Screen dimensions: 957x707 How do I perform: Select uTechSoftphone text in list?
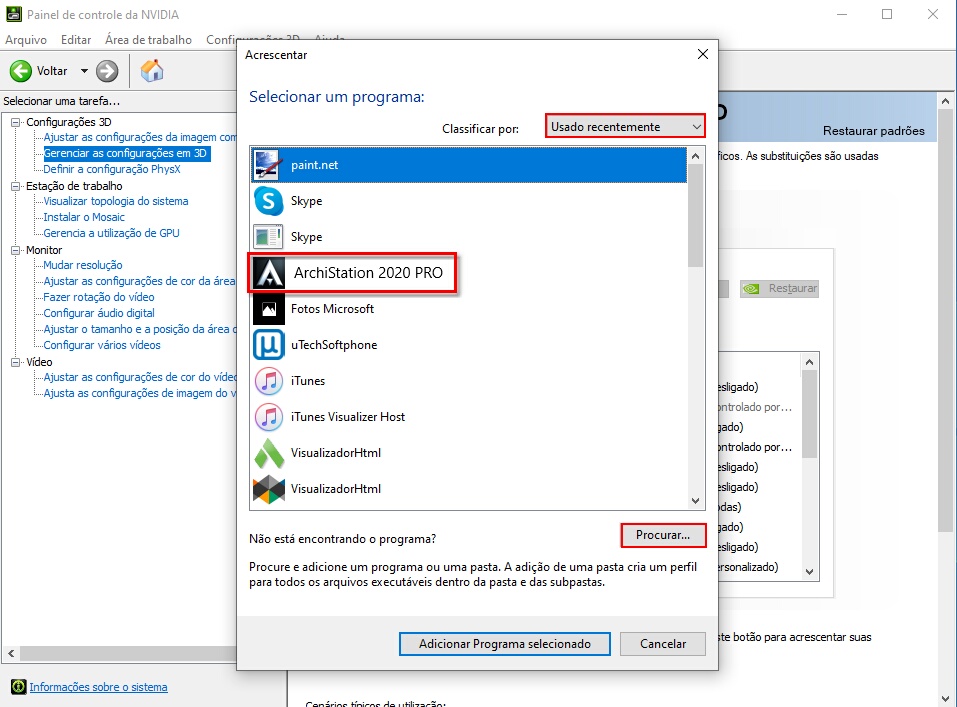[334, 345]
